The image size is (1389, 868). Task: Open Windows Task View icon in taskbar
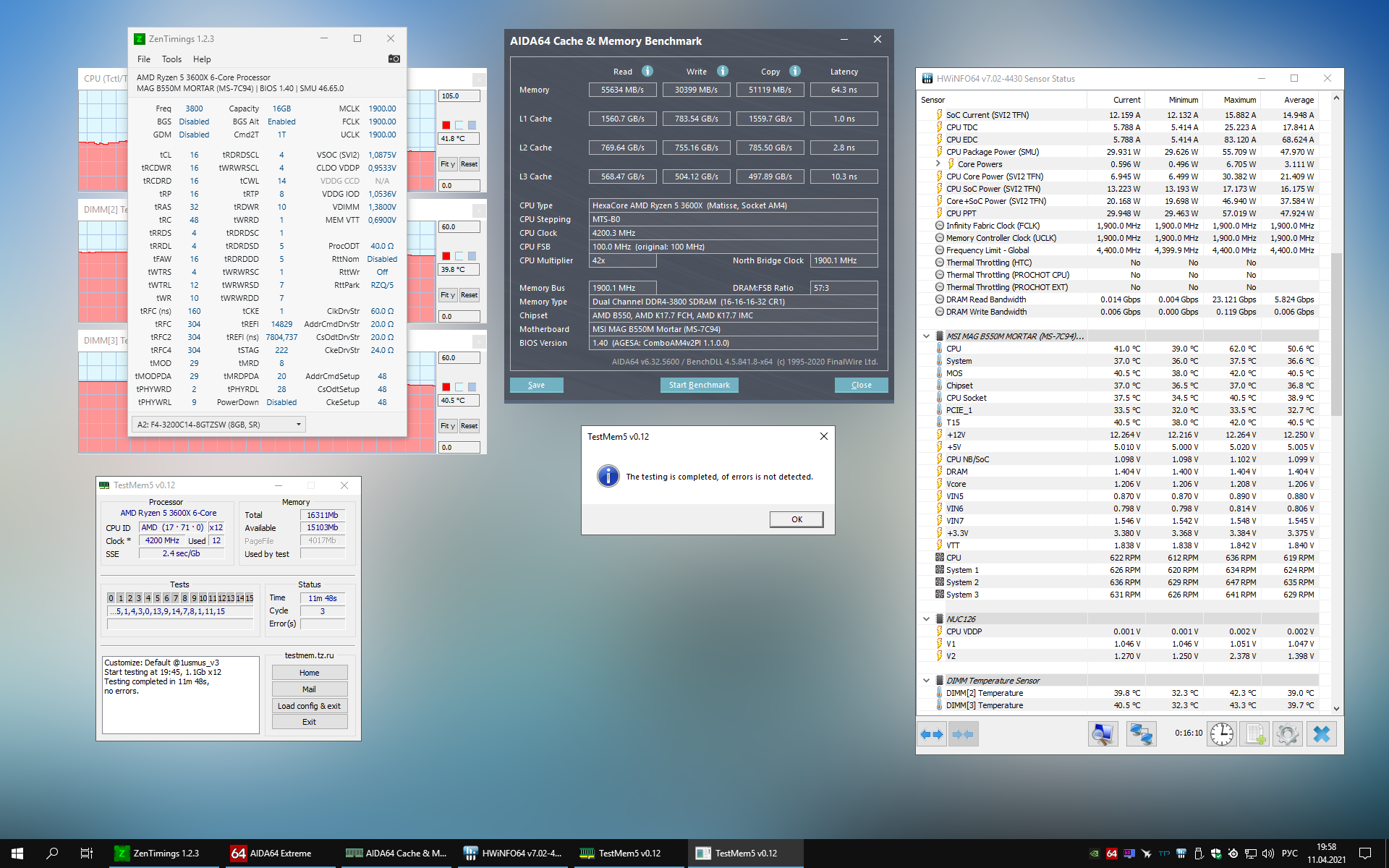coord(86,854)
